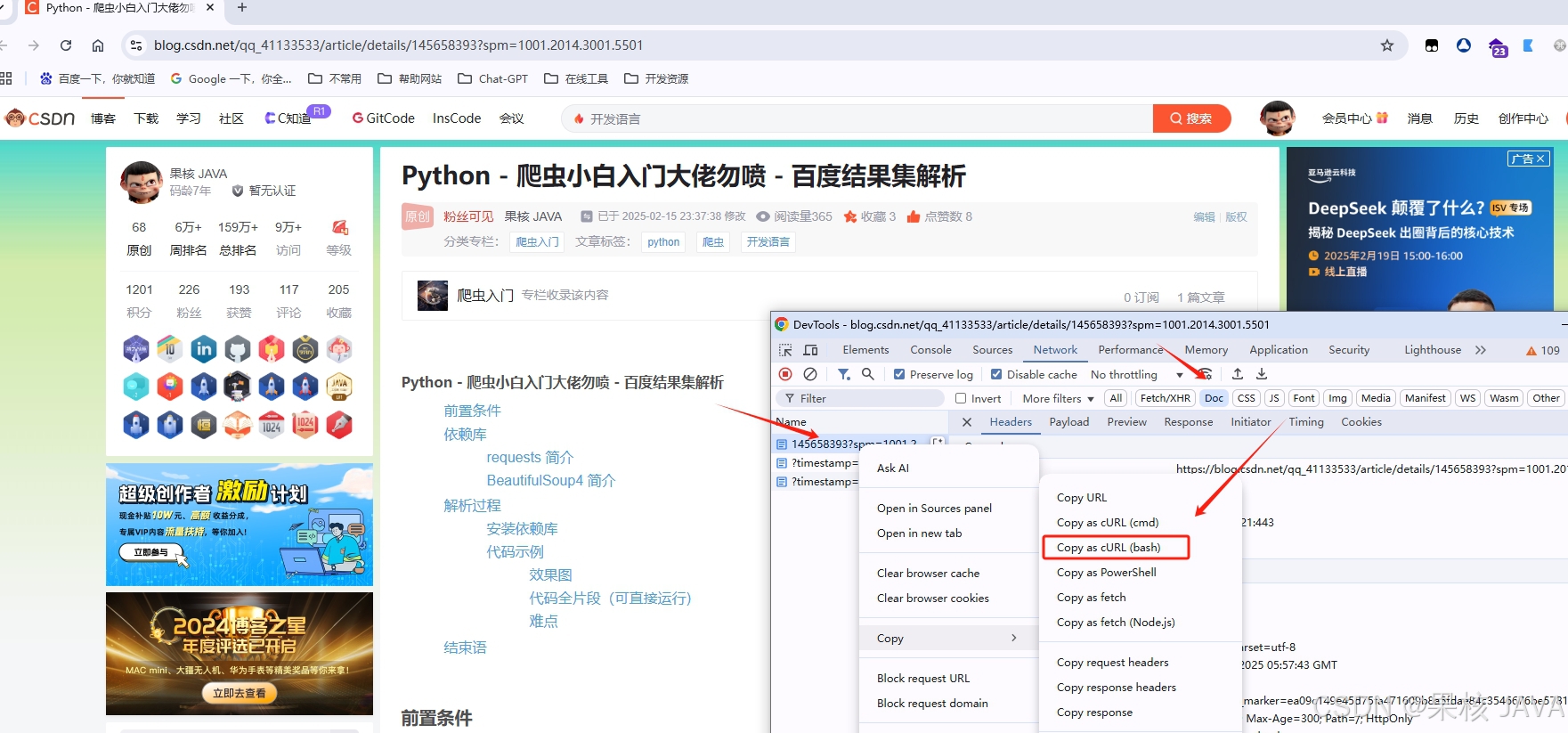Bookmark this page with the star icon
Image resolution: width=1568 pixels, height=733 pixels.
click(x=1387, y=45)
